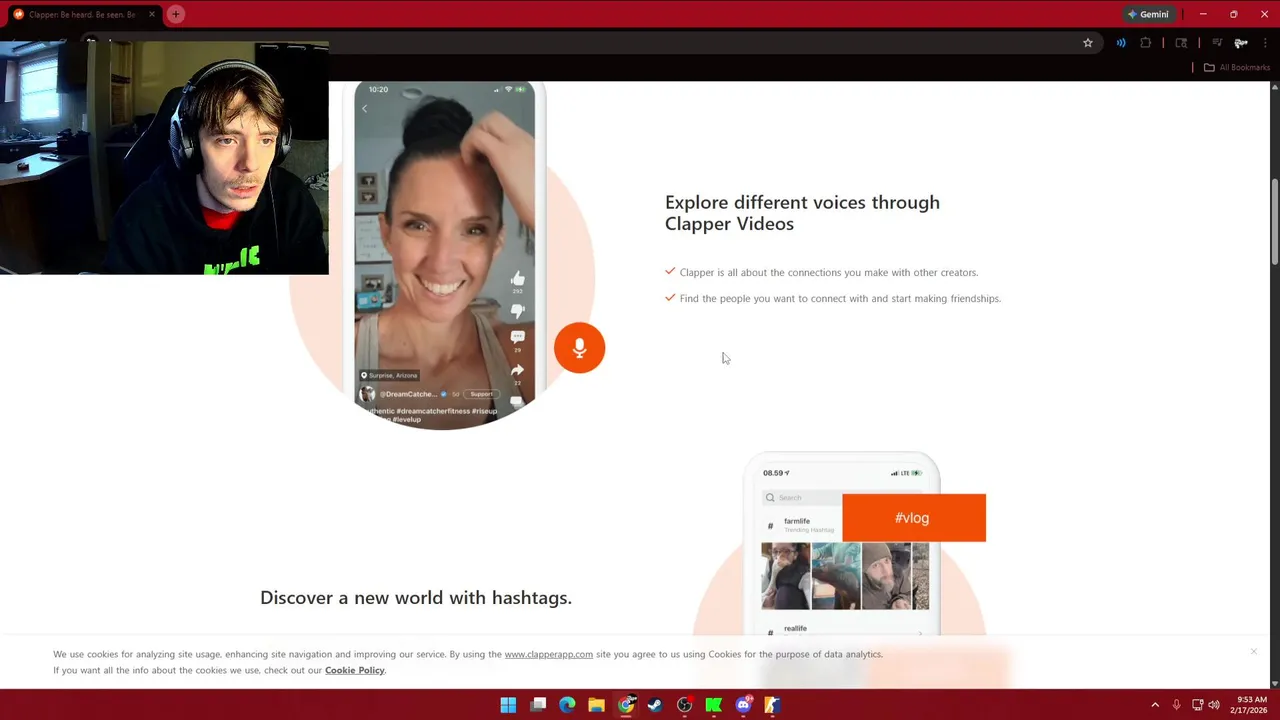Click the Search field in hashtag phone mockup
The width and height of the screenshot is (1280, 720).
[803, 498]
